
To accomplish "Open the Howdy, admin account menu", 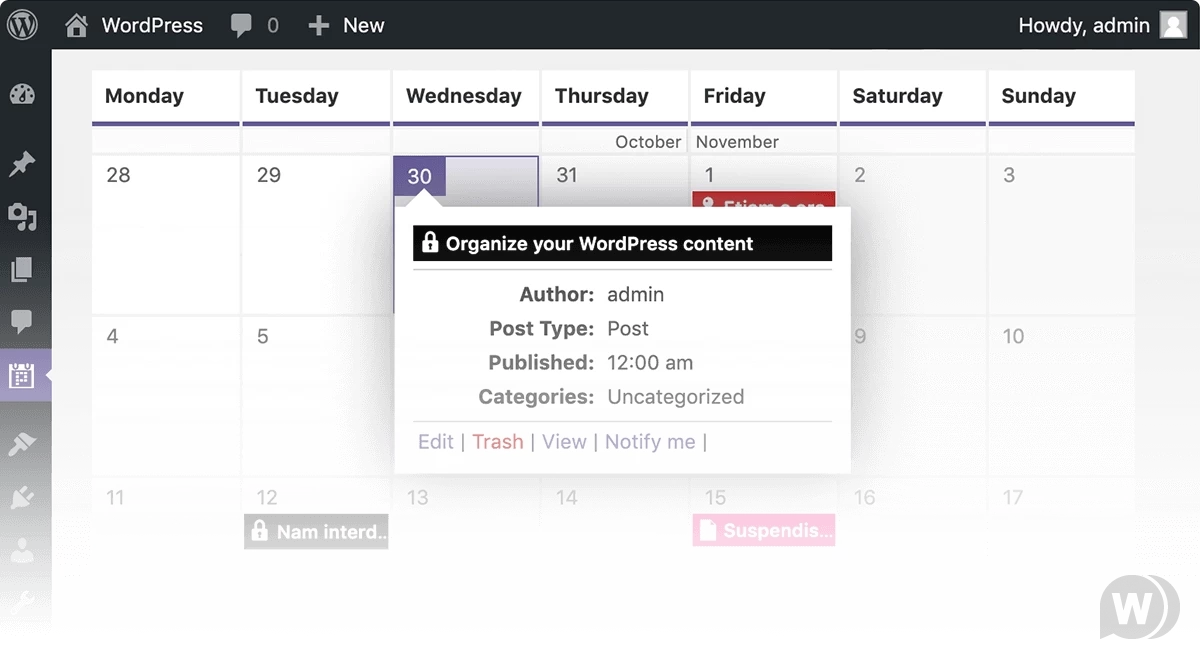I will coord(1102,25).
